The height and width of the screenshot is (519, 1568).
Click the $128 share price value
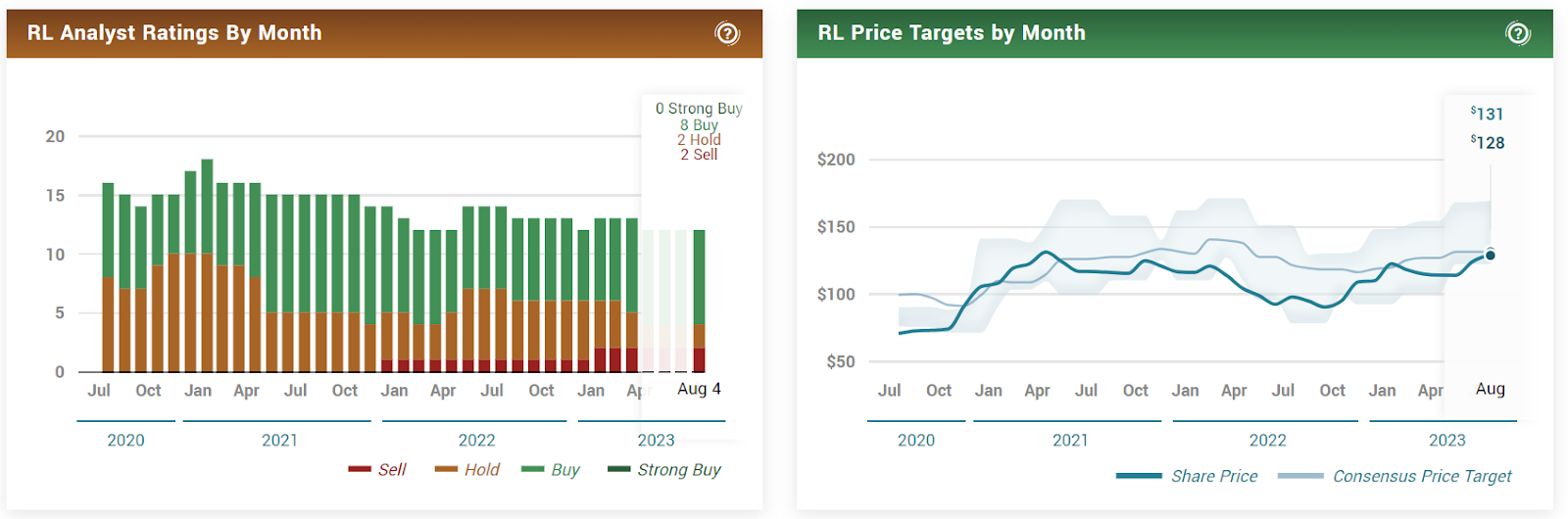pos(1488,143)
